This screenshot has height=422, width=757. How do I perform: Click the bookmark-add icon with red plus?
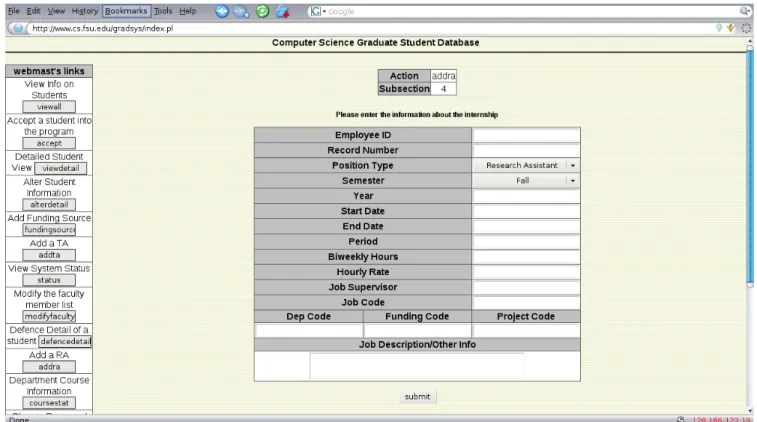point(282,11)
